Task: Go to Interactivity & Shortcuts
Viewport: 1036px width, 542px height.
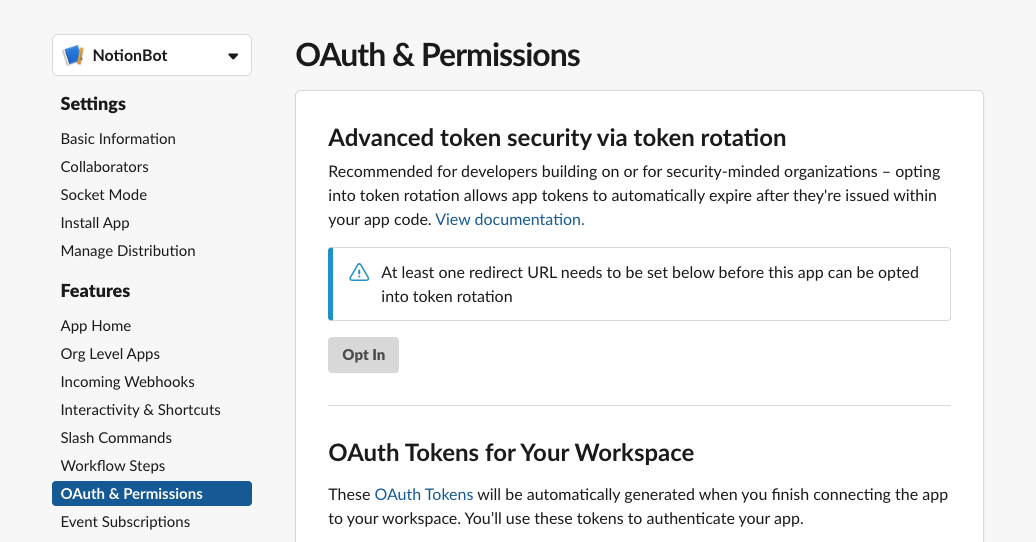Action: 141,410
